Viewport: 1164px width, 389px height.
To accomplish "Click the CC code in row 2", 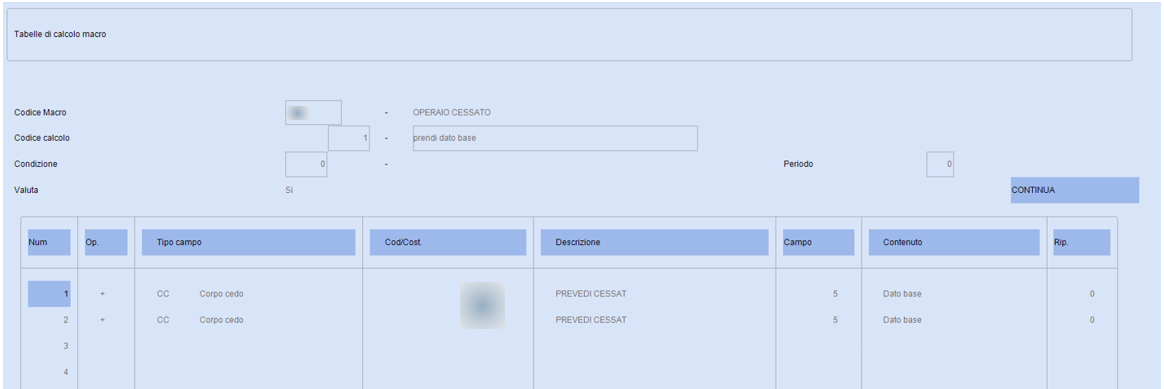I will 163,320.
